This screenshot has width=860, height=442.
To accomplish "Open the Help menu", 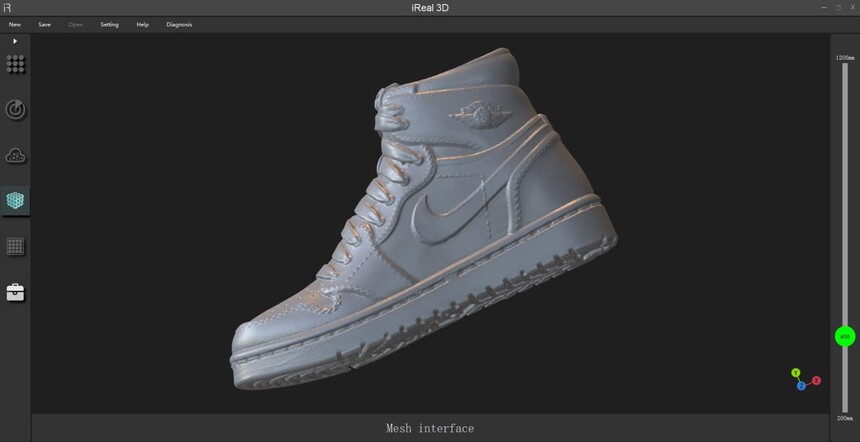I will 143,25.
